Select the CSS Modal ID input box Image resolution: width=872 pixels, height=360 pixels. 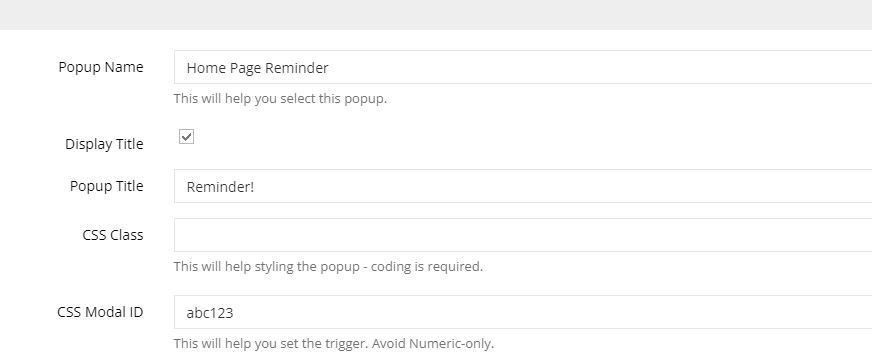tap(523, 312)
